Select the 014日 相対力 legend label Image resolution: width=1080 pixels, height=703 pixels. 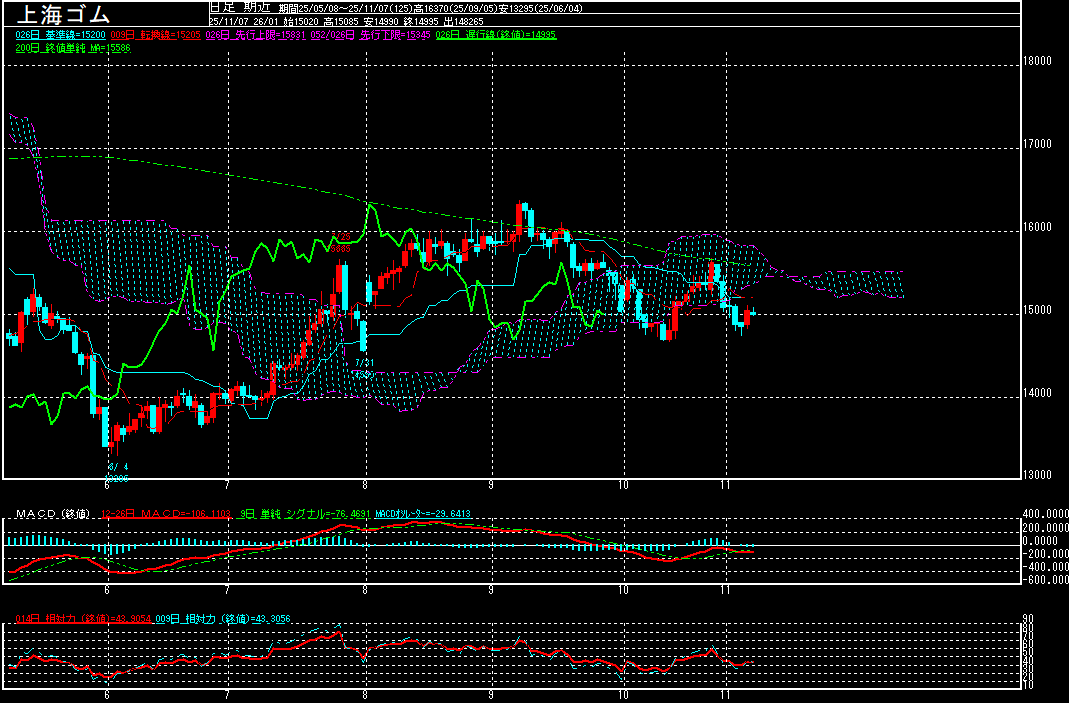(x=82, y=619)
